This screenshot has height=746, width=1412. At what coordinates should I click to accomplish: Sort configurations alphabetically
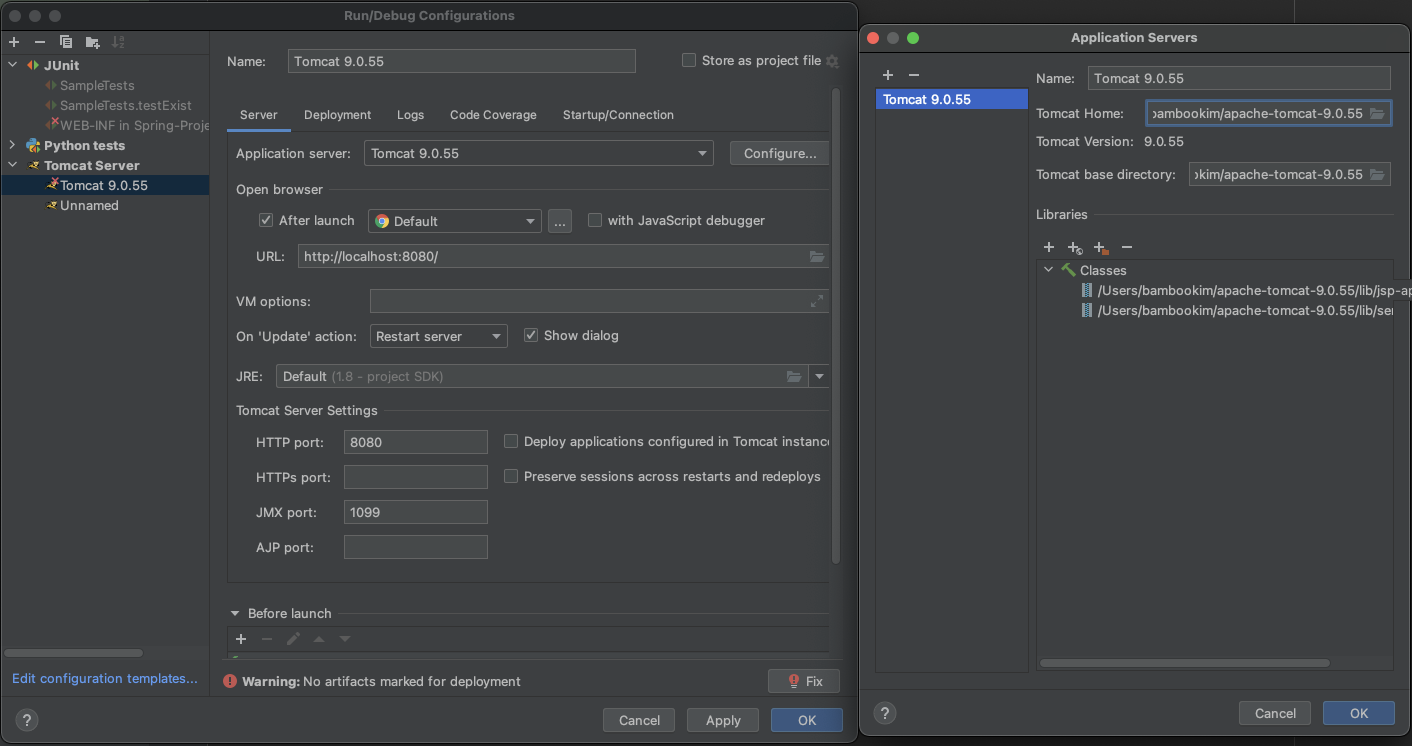pyautogui.click(x=118, y=42)
